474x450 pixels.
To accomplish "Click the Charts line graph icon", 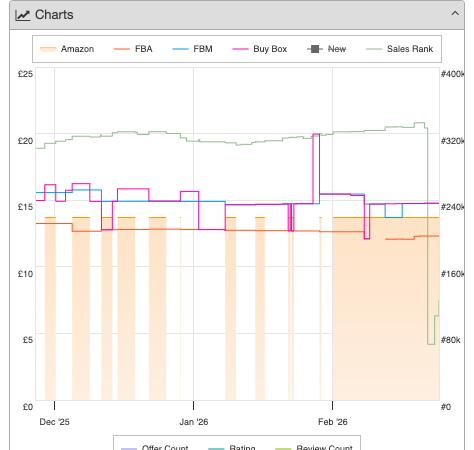I will pyautogui.click(x=23, y=15).
